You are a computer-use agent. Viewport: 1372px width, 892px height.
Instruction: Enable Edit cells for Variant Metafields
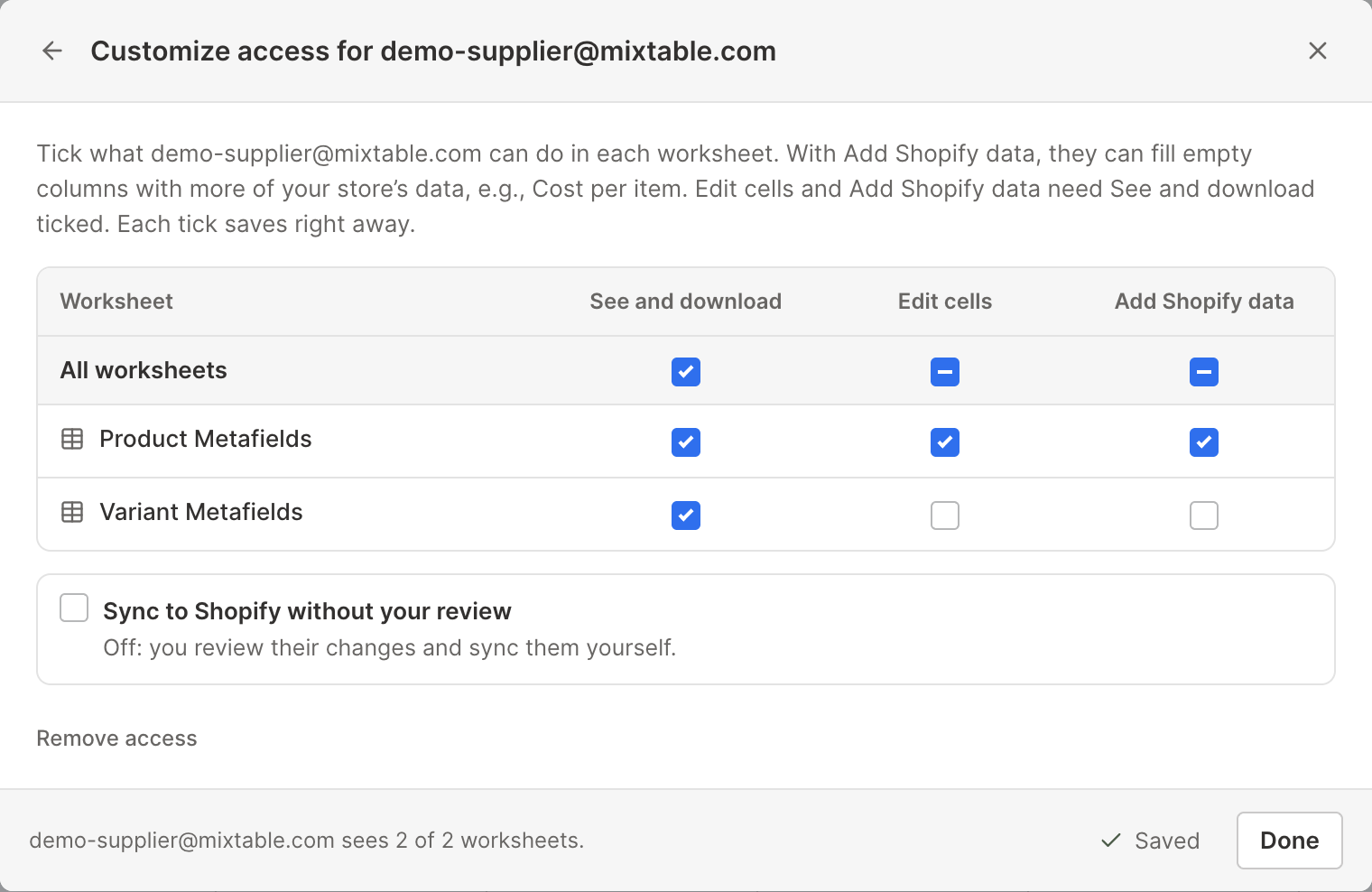point(945,516)
